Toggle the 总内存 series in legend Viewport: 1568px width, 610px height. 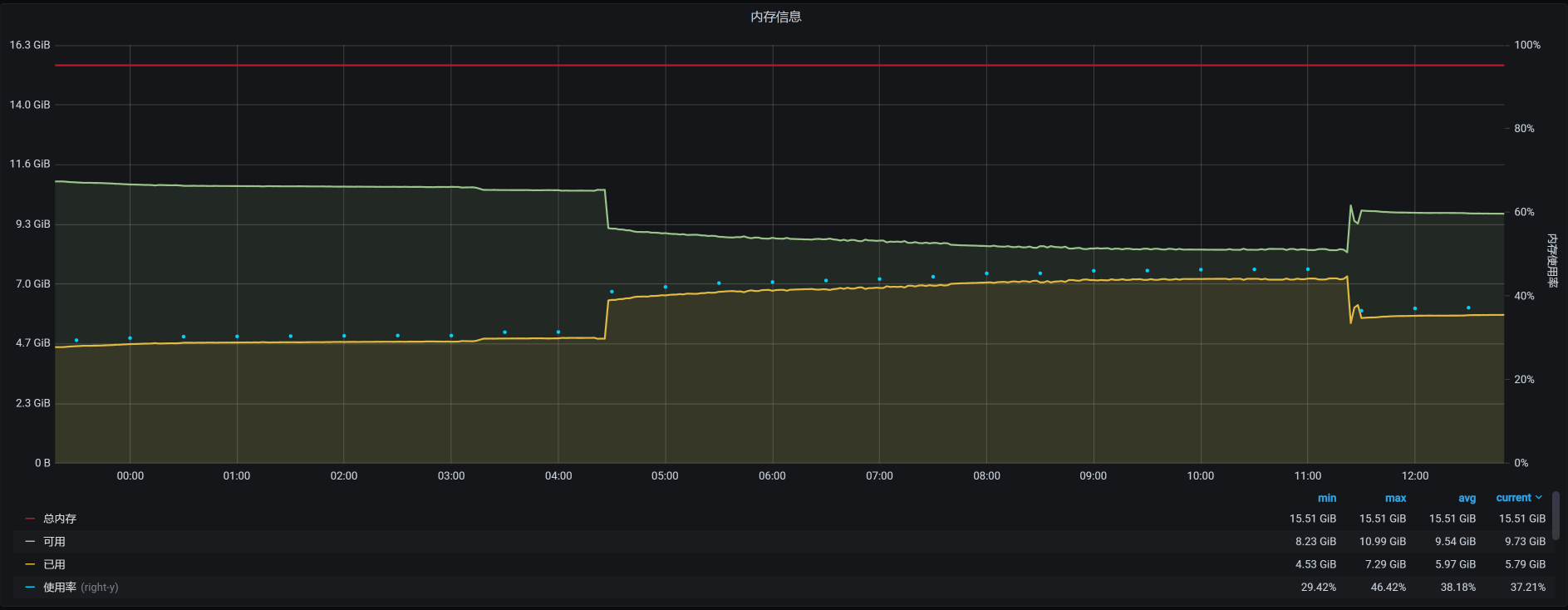60,519
